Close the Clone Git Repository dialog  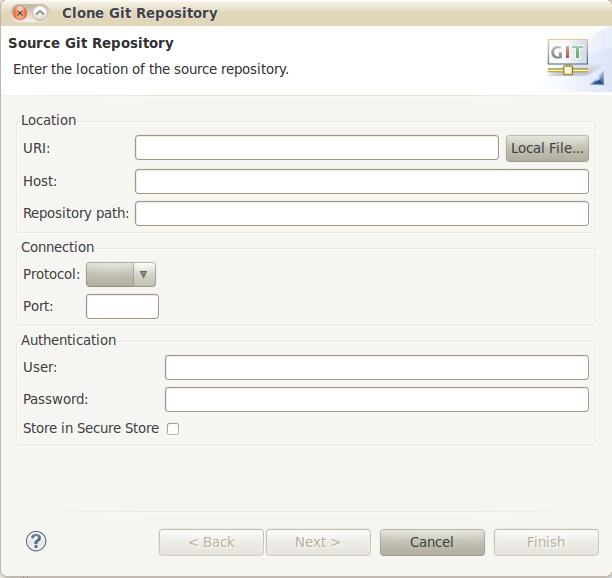20,13
